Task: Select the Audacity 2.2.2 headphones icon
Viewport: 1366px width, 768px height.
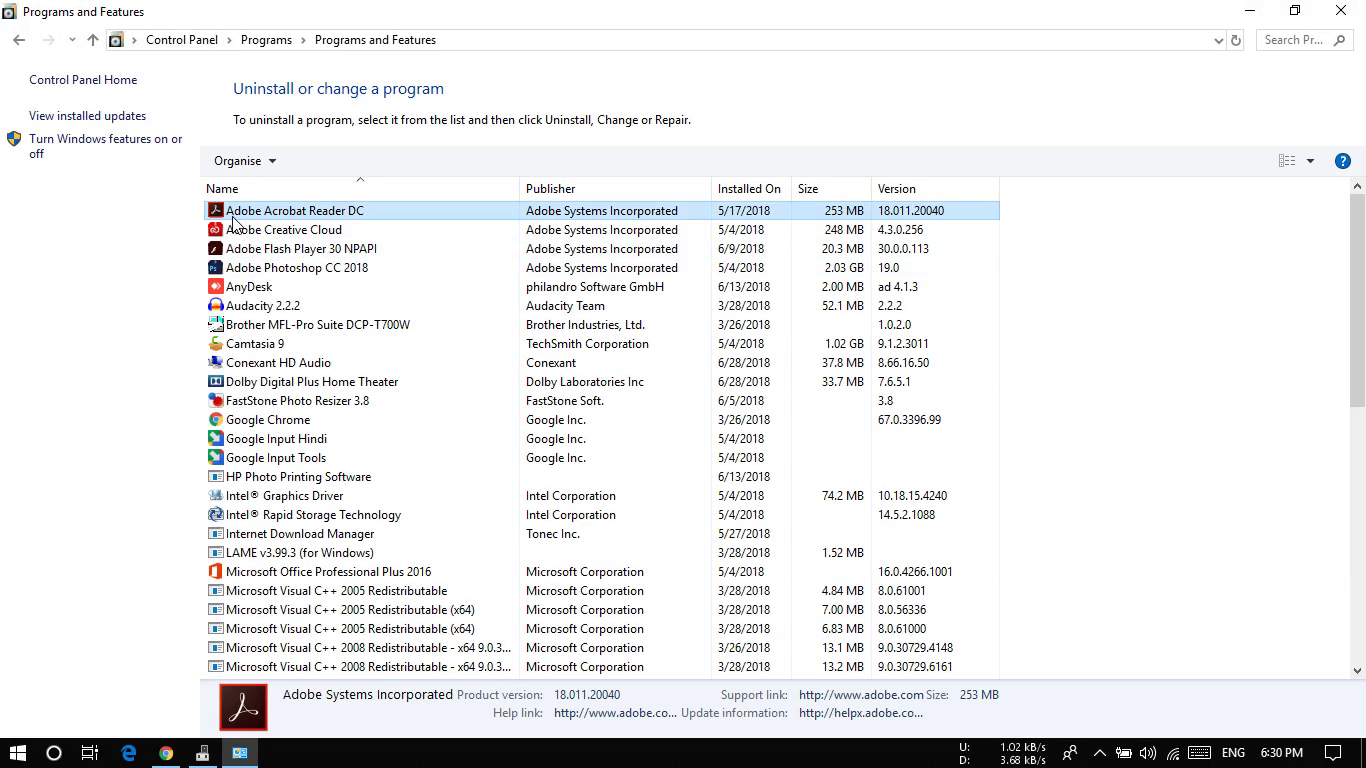Action: 215,306
